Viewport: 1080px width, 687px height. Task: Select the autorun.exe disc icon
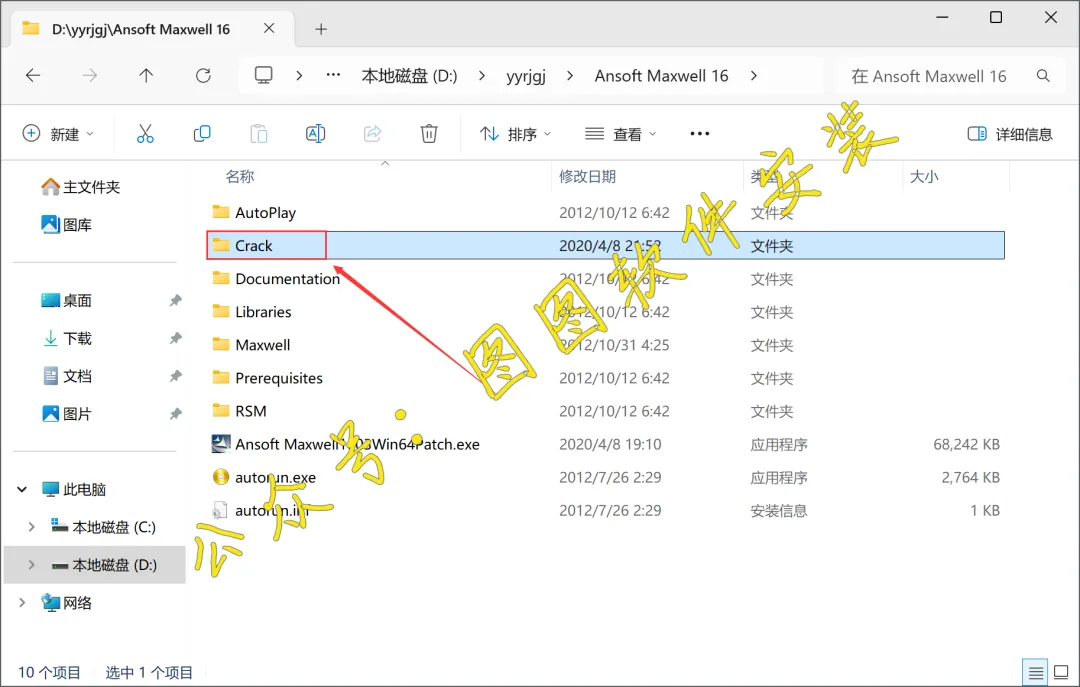[221, 477]
